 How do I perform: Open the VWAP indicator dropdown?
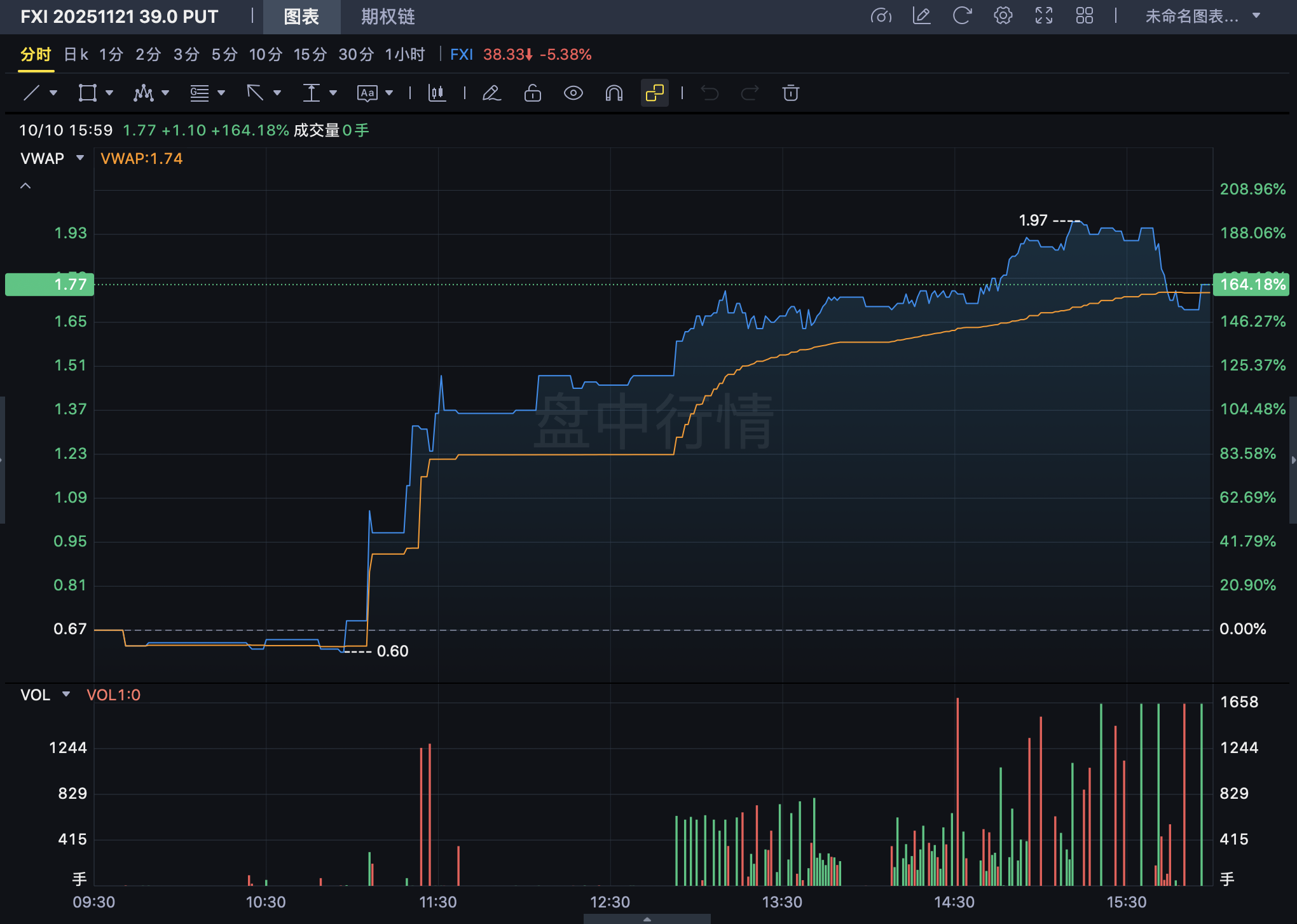[x=80, y=158]
